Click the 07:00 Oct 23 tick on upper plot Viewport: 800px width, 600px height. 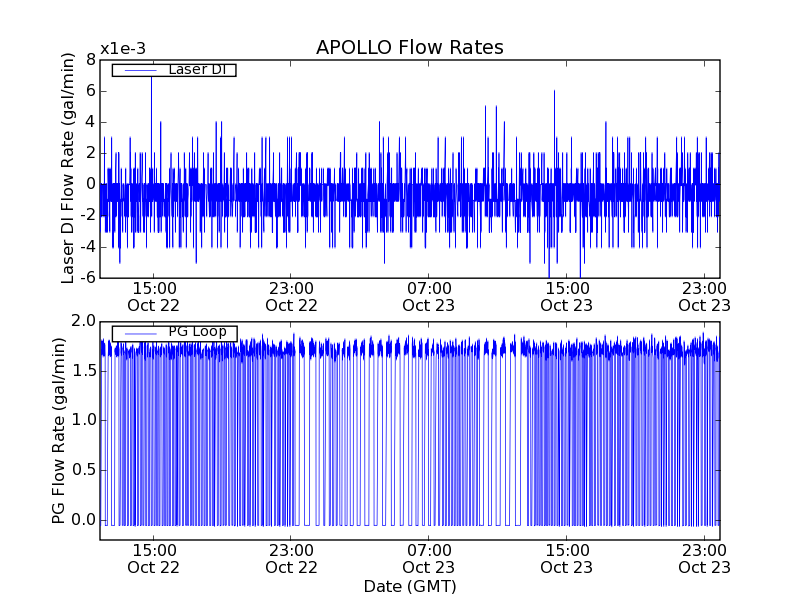pos(429,296)
